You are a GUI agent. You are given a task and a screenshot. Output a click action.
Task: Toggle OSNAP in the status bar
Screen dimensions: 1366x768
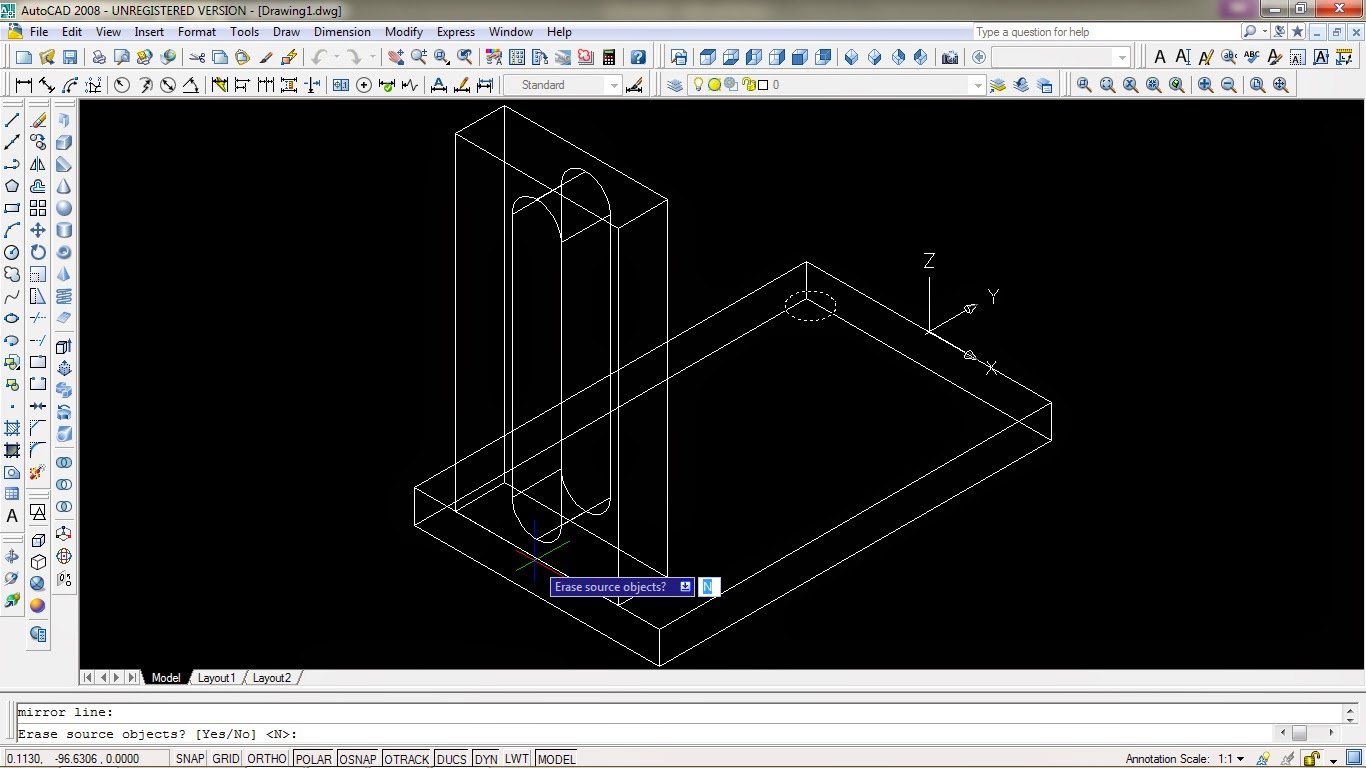pos(357,759)
